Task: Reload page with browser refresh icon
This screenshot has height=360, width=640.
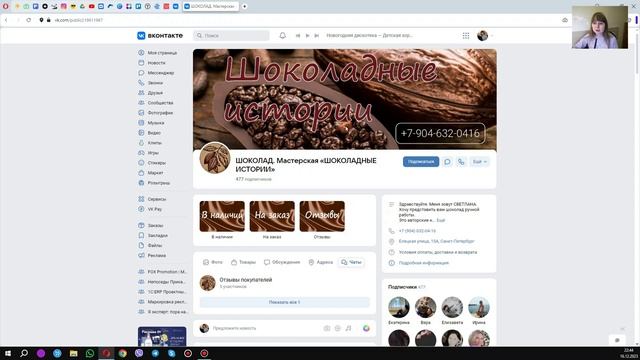Action: pos(29,20)
